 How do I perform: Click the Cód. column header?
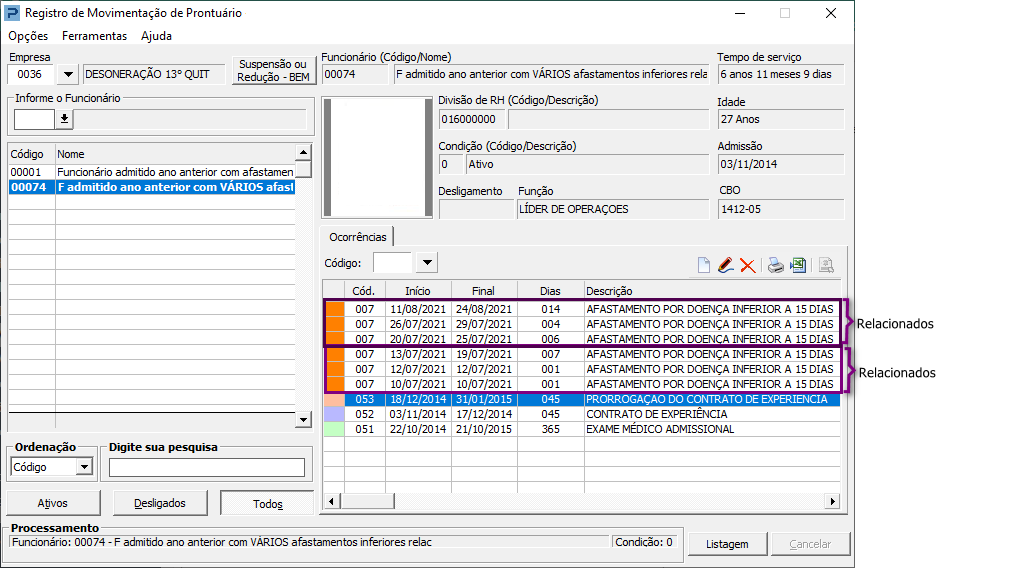tap(365, 291)
